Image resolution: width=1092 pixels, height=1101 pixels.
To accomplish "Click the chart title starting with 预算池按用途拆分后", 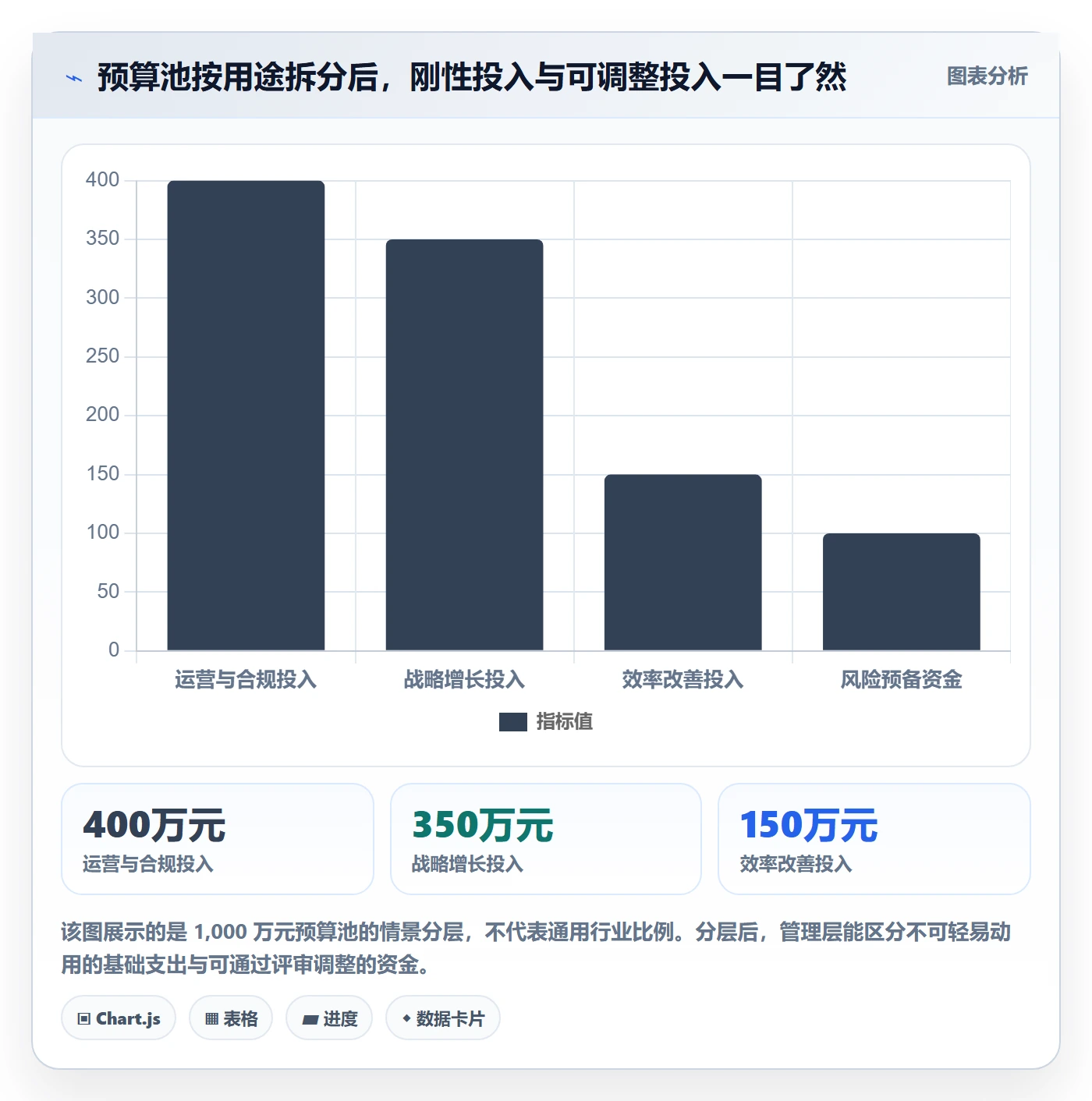I will click(x=472, y=77).
